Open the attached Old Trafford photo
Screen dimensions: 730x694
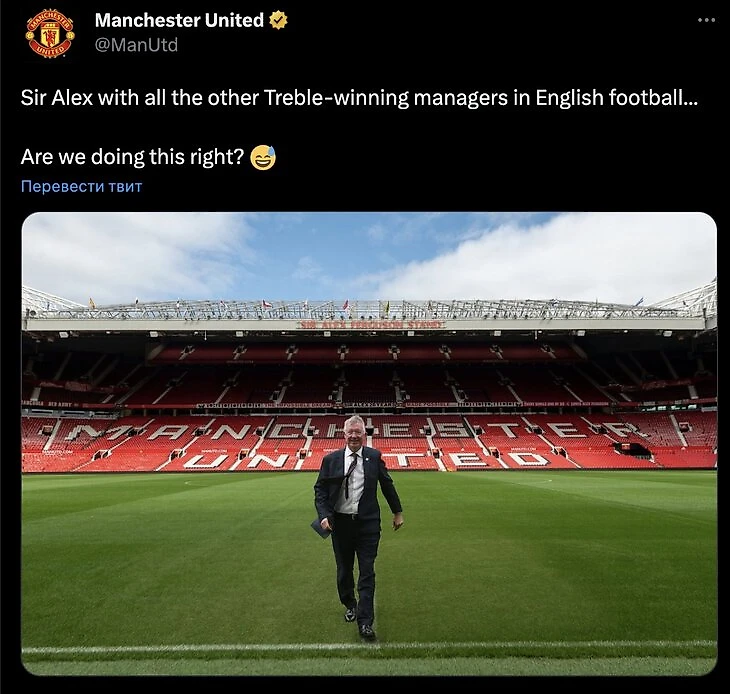pyautogui.click(x=369, y=444)
